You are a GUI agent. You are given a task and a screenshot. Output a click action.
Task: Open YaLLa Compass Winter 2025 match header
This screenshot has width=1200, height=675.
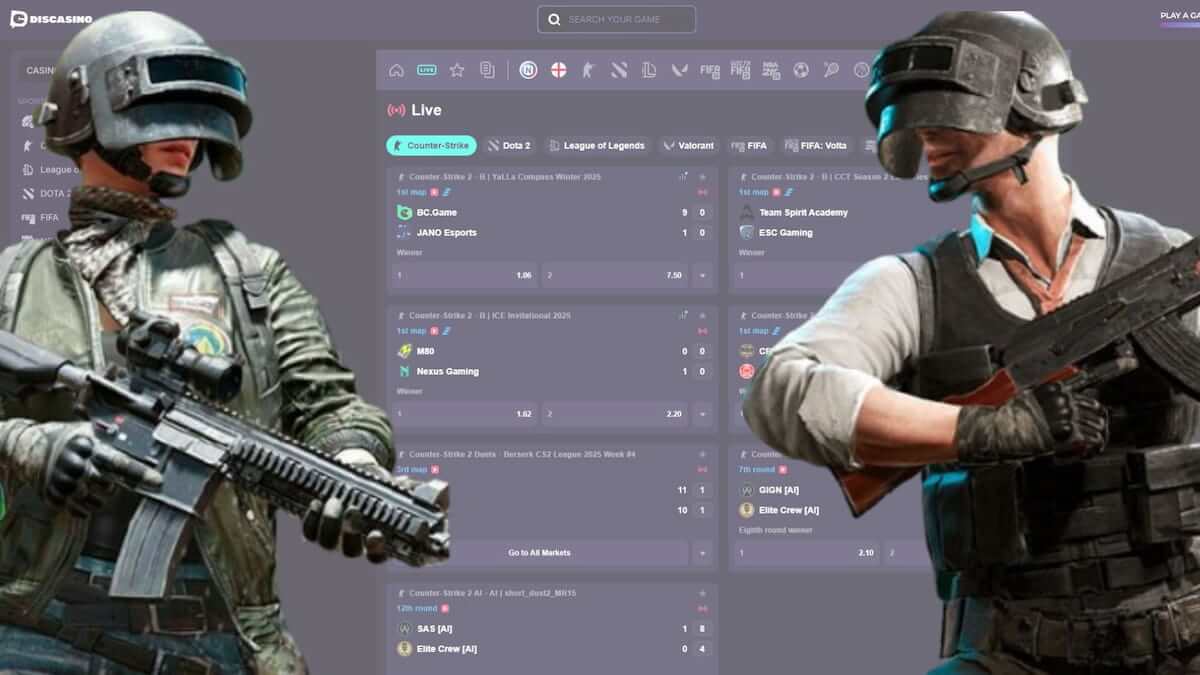[505, 176]
